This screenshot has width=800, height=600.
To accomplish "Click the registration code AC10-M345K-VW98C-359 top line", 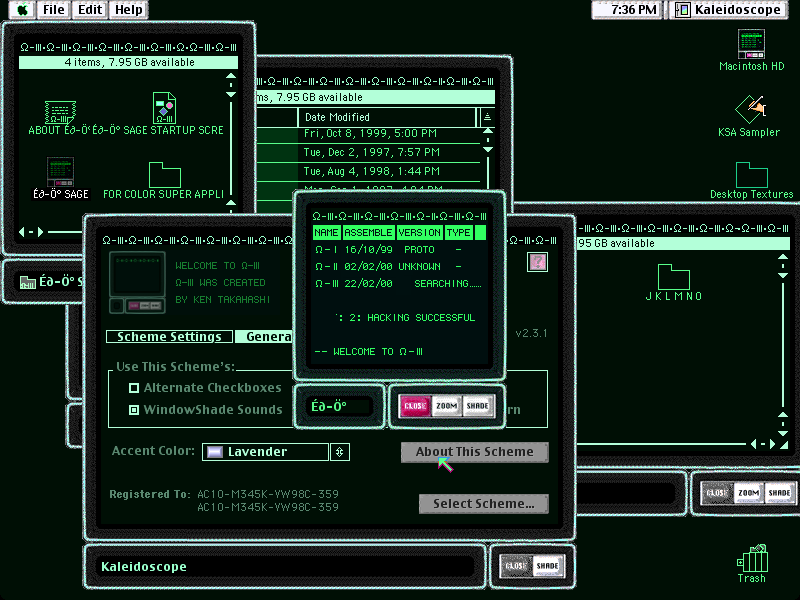I will (268, 494).
